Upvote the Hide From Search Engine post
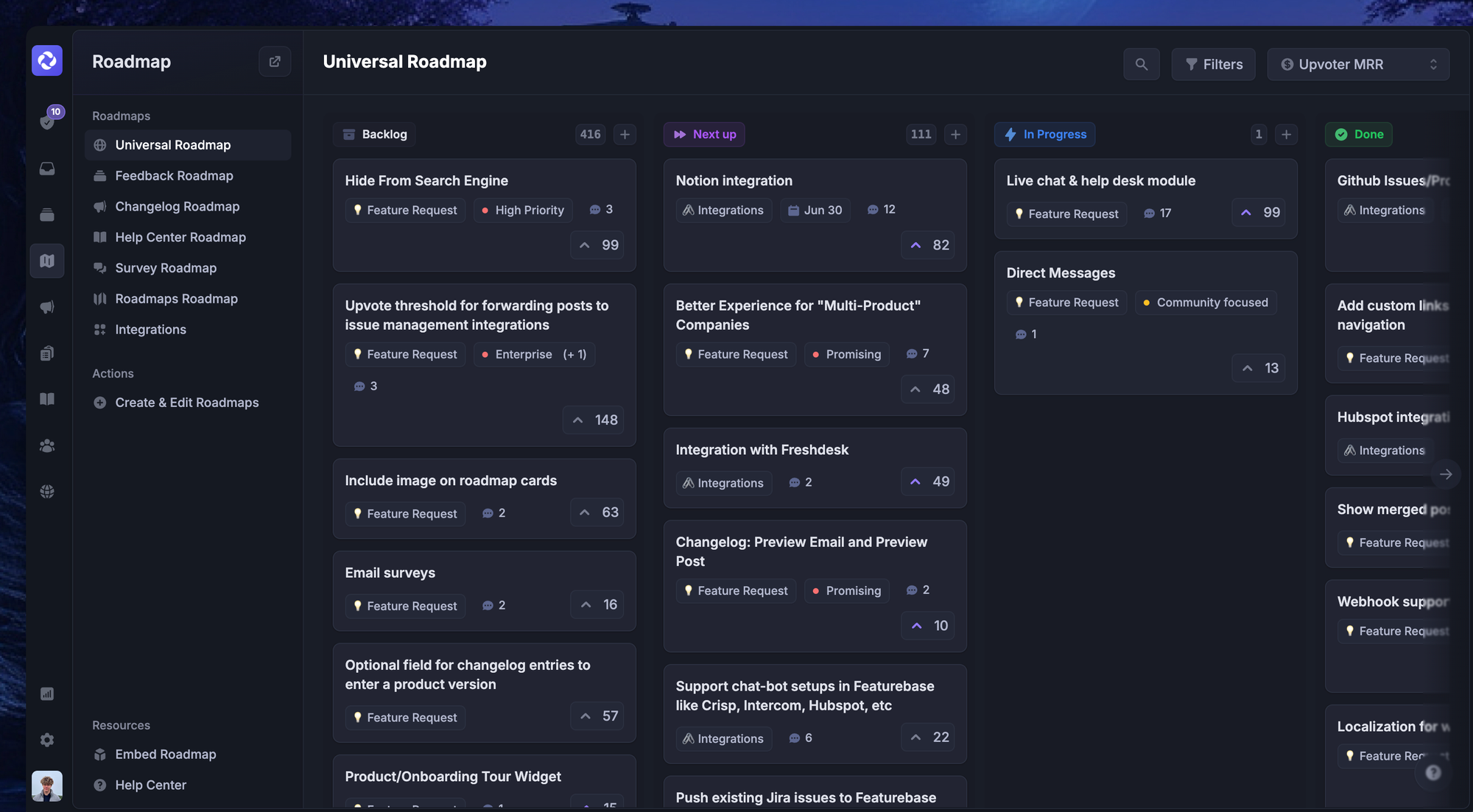The width and height of the screenshot is (1473, 812). coord(597,245)
